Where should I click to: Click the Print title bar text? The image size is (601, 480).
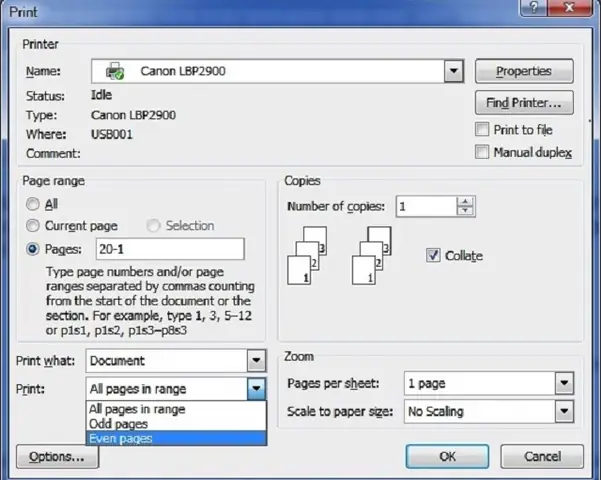(x=23, y=12)
